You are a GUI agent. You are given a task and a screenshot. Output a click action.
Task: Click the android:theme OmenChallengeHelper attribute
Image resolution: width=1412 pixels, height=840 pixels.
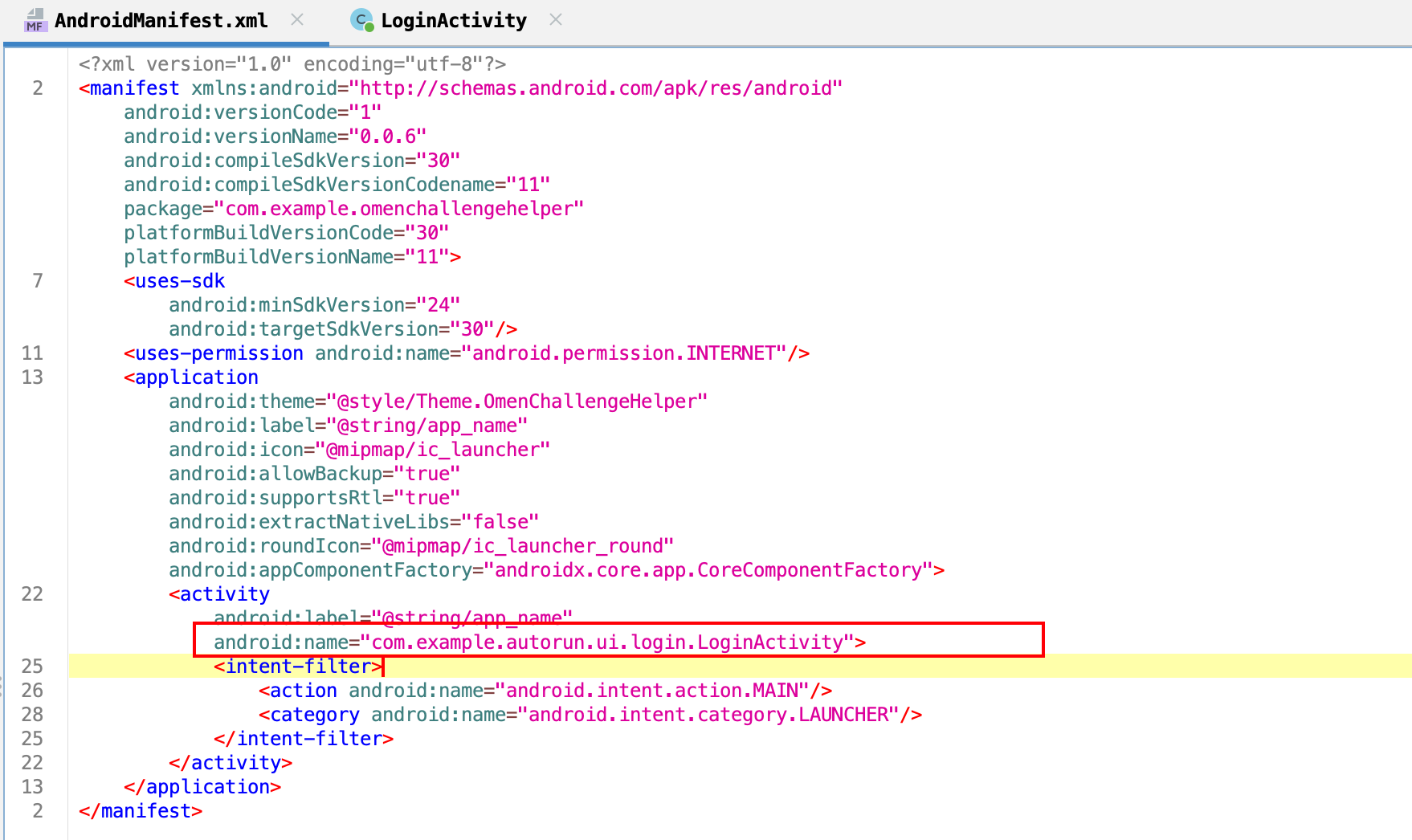point(438,402)
